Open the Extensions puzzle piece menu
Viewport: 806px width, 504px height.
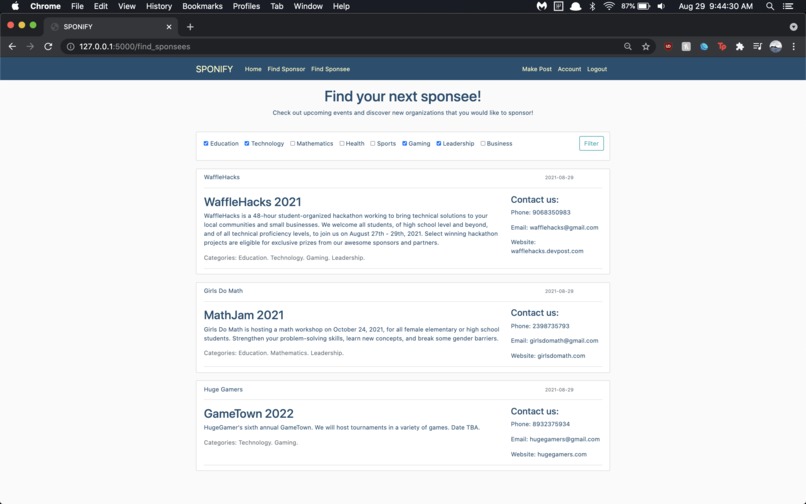pyautogui.click(x=740, y=46)
